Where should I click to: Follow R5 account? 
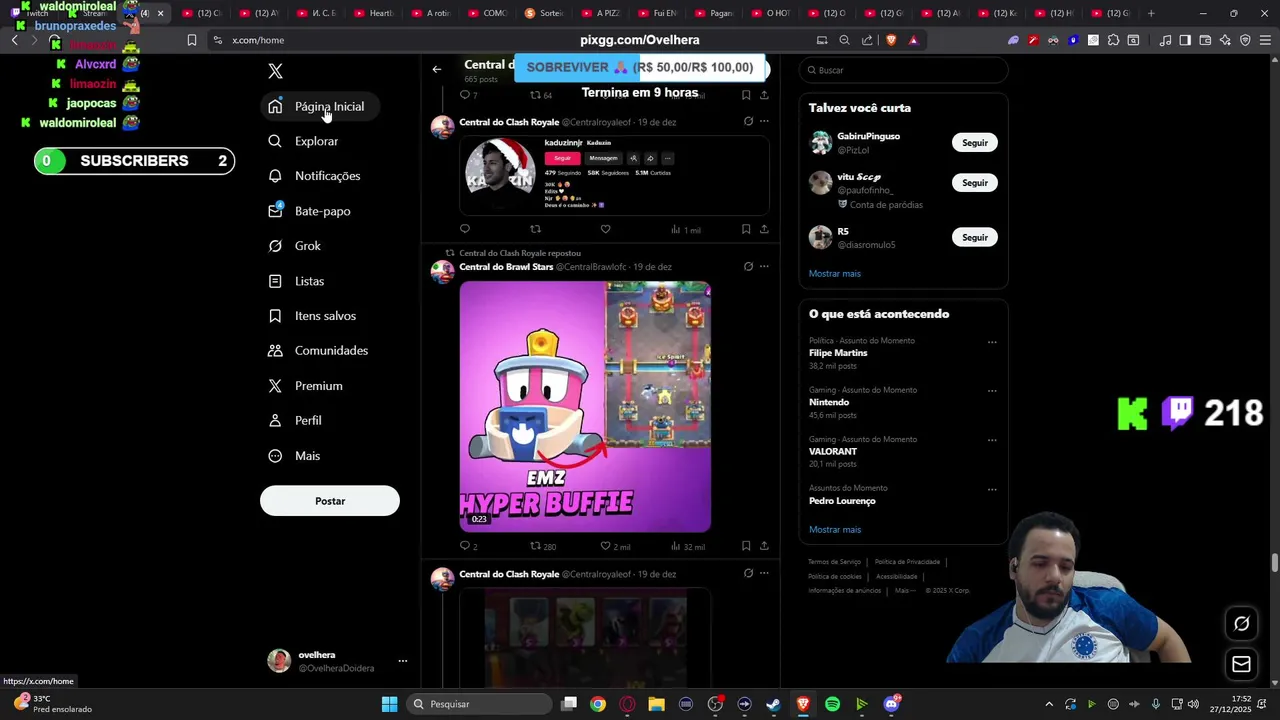pyautogui.click(x=975, y=238)
